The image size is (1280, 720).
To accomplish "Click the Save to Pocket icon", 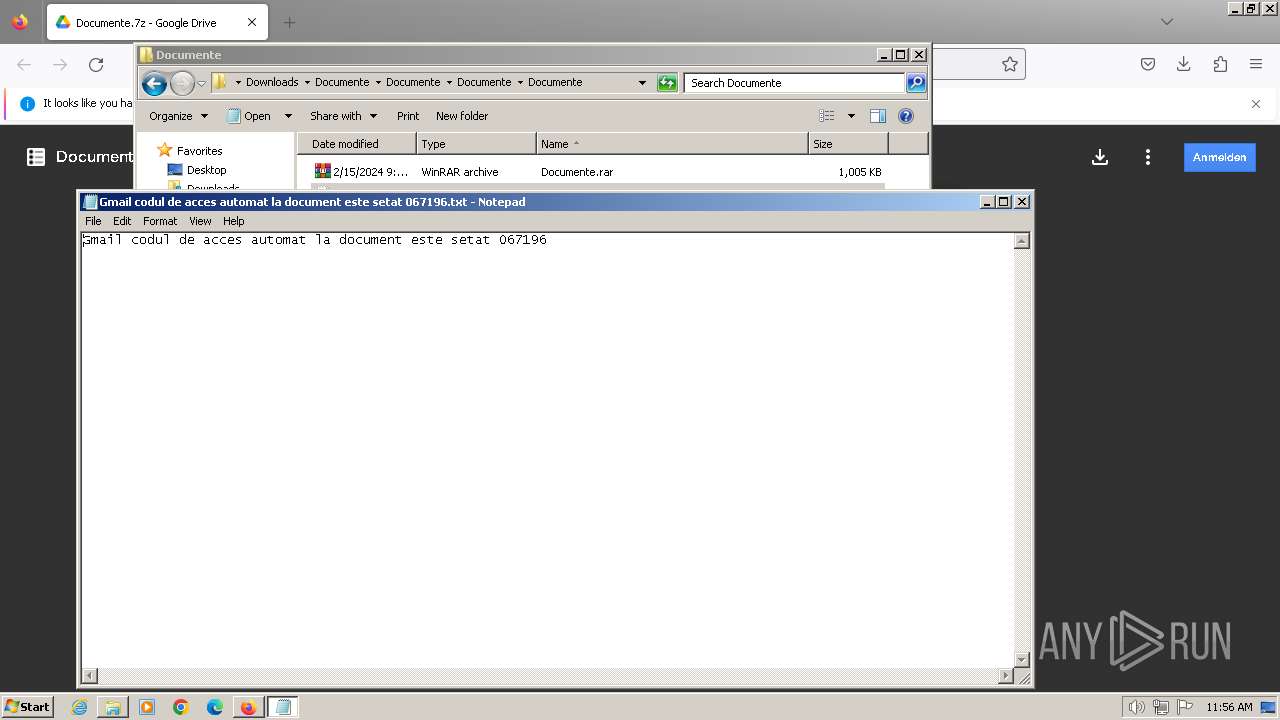I will click(x=1148, y=64).
